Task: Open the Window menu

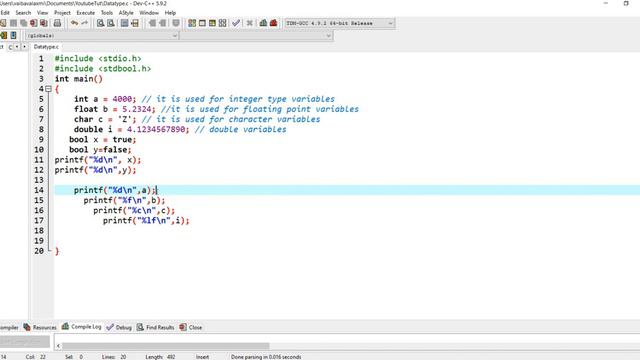Action: click(x=149, y=13)
